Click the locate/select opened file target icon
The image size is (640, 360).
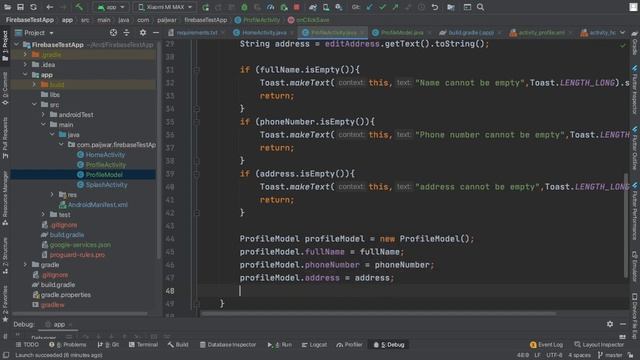coord(113,33)
